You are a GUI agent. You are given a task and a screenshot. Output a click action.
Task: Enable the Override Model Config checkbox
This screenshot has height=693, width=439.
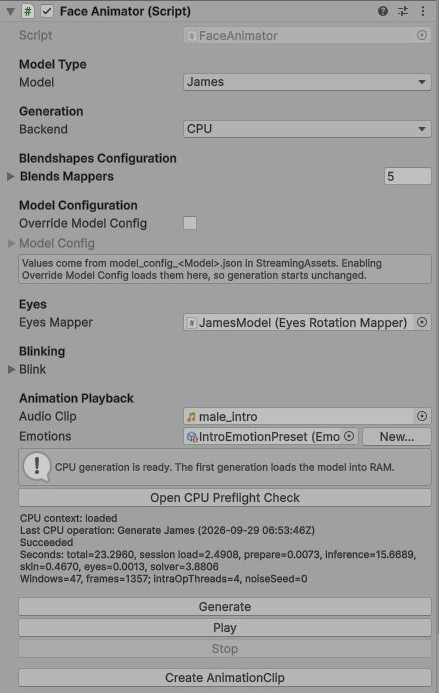(x=190, y=223)
